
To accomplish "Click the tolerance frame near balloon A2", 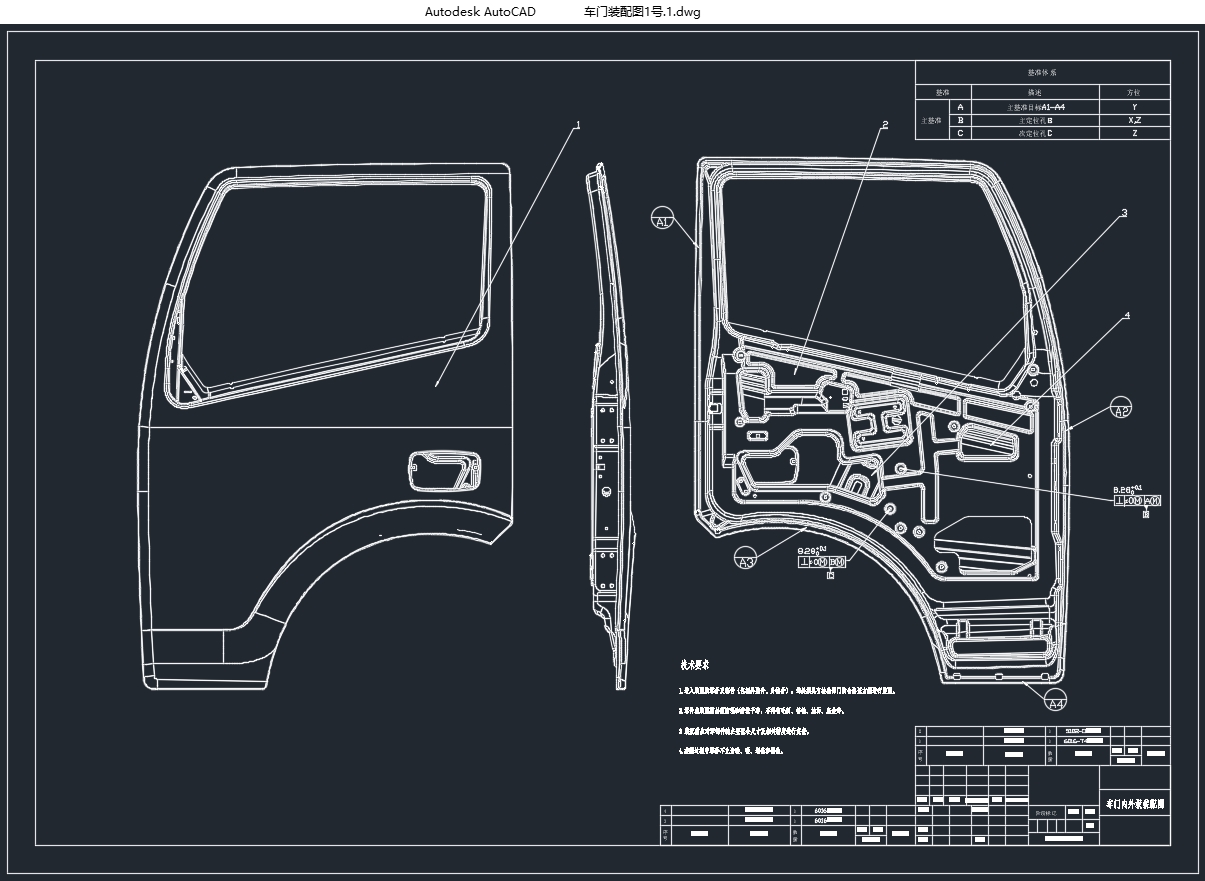I will 1138,500.
